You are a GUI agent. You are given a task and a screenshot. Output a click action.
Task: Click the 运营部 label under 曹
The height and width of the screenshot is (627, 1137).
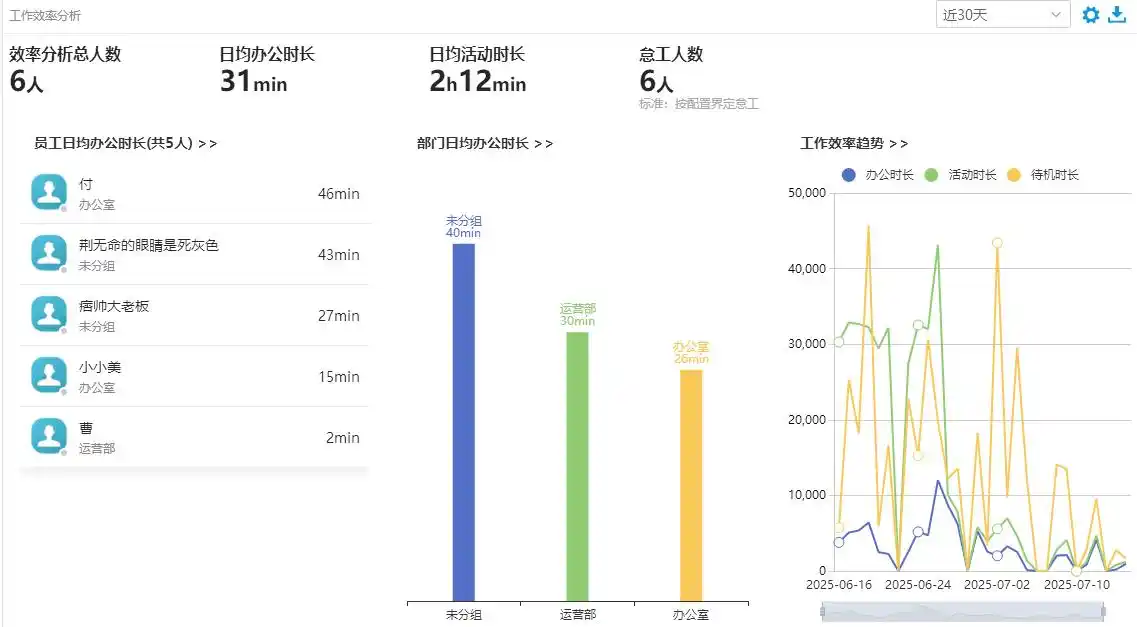point(97,449)
